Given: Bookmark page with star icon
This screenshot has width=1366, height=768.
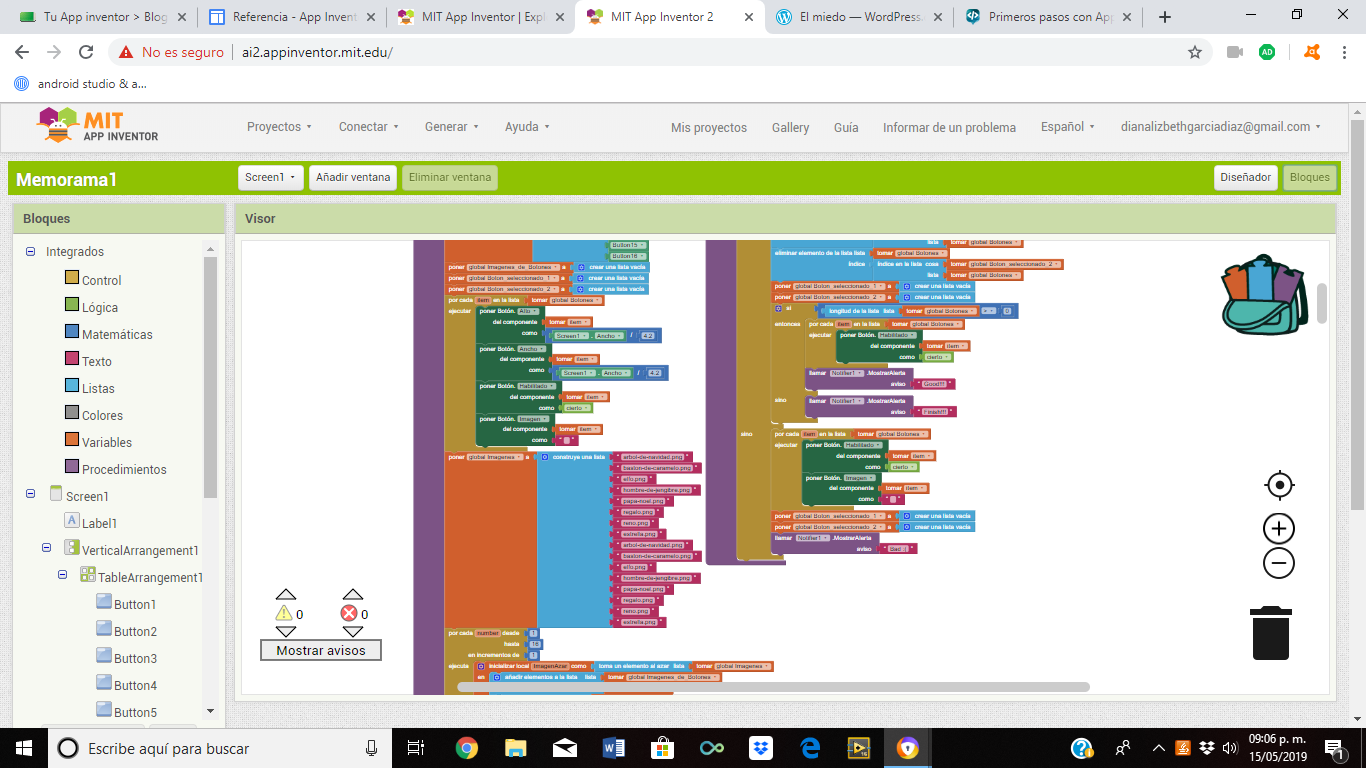Looking at the screenshot, I should [1194, 52].
